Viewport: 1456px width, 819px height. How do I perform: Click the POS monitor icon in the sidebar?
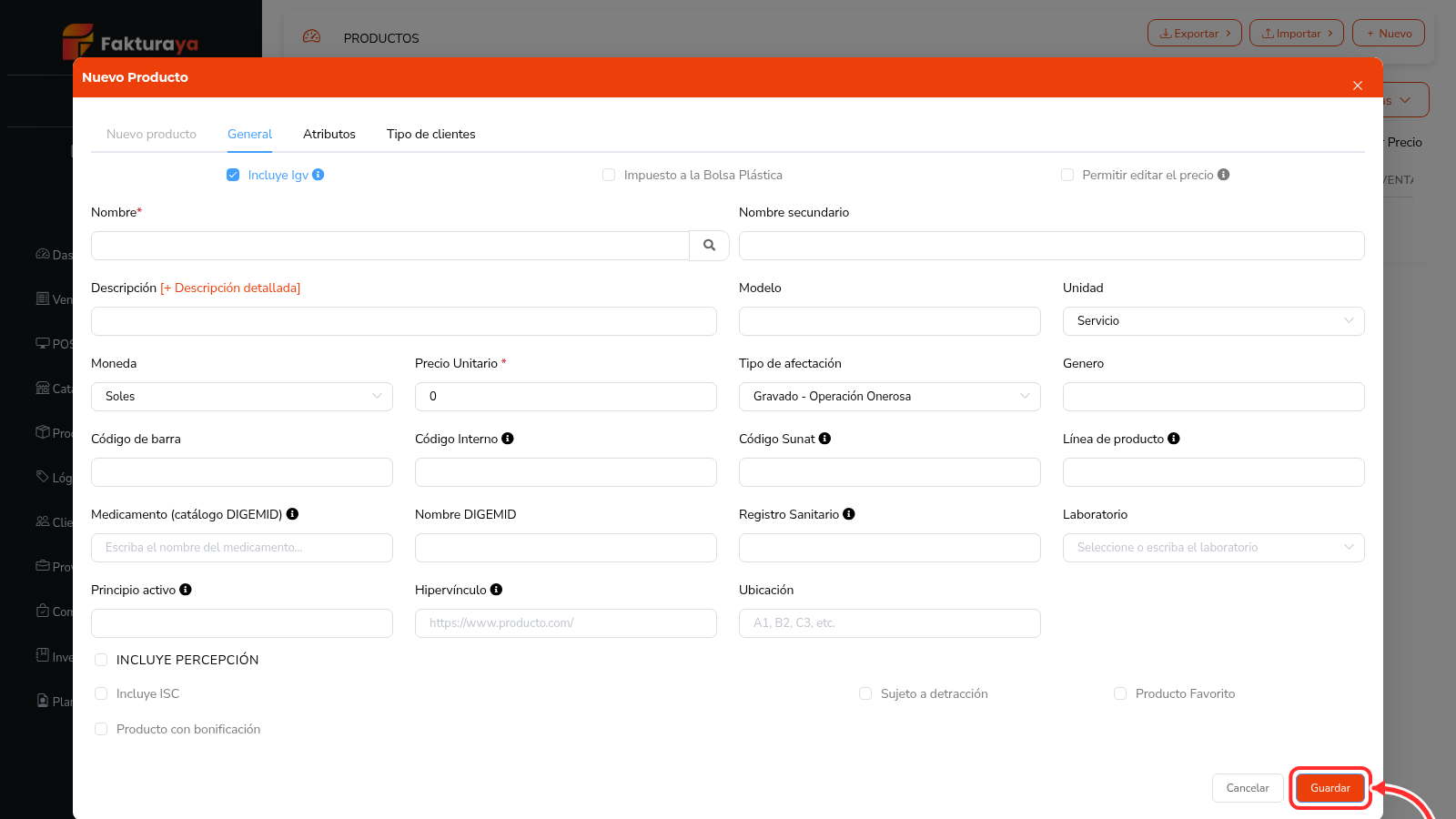coord(43,343)
